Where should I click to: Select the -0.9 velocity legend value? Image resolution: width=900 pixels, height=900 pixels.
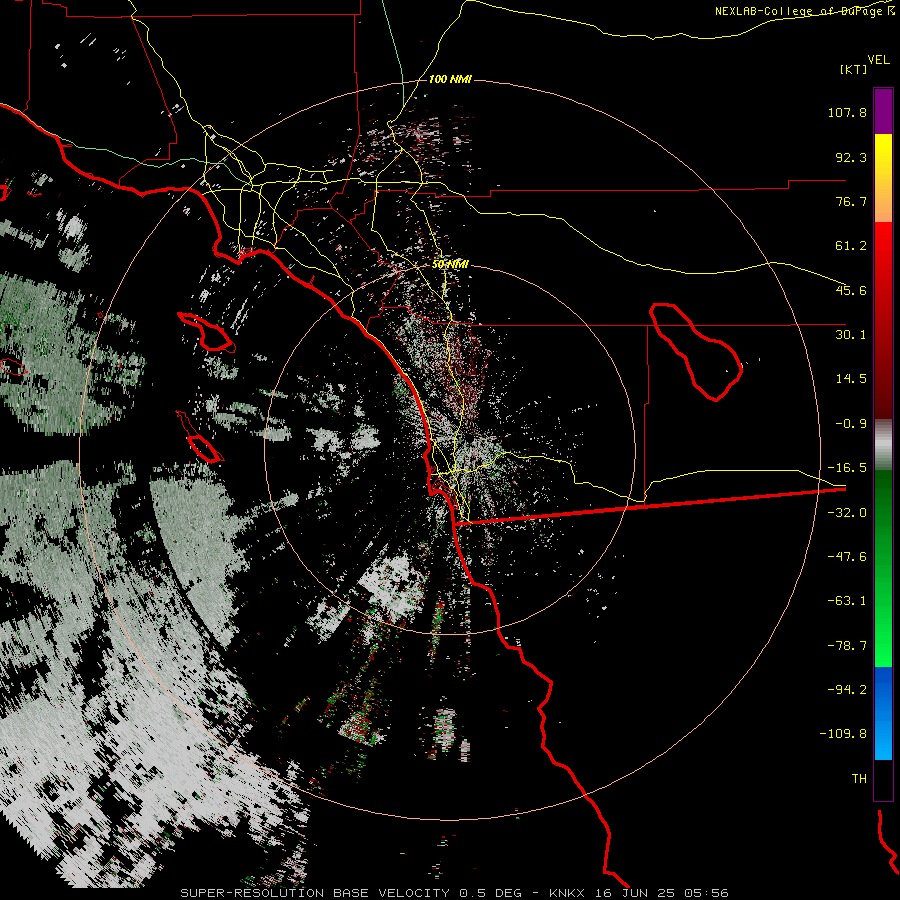point(851,424)
